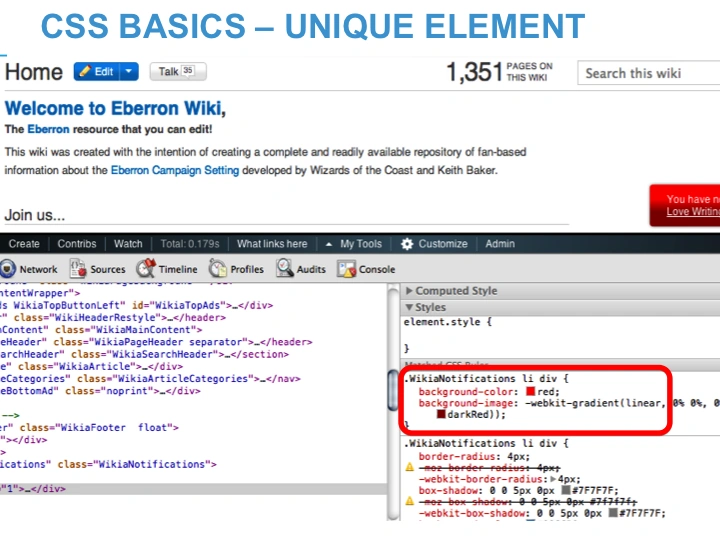The image size is (720, 540).
Task: Open the Eberron Campaign Setting link
Action: (x=195, y=170)
